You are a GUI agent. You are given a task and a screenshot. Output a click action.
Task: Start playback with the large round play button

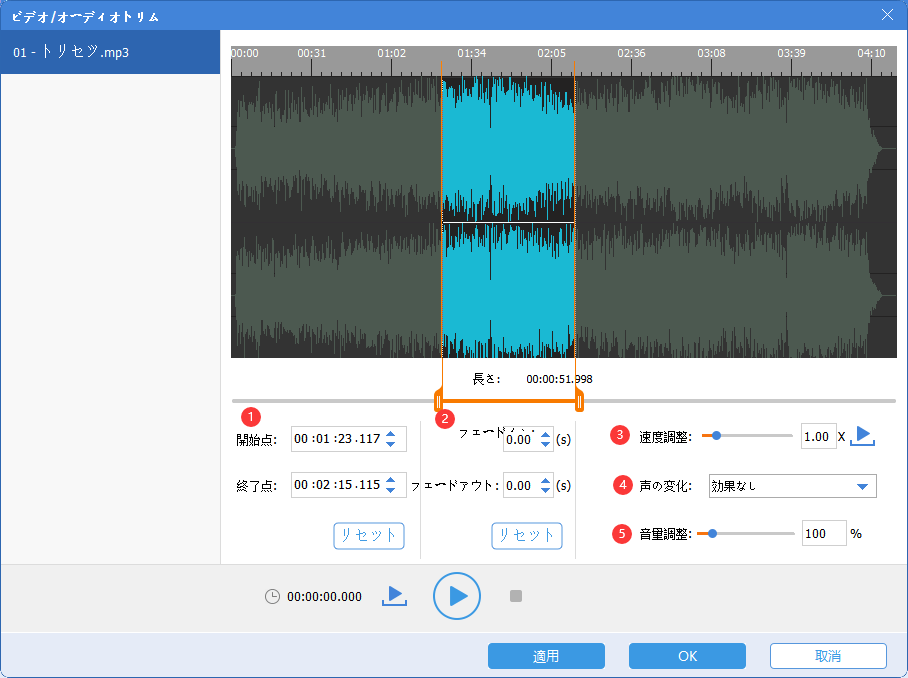(x=457, y=596)
